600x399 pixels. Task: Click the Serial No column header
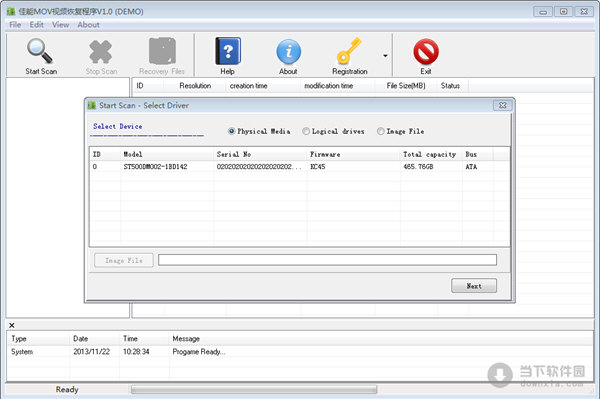coord(260,154)
